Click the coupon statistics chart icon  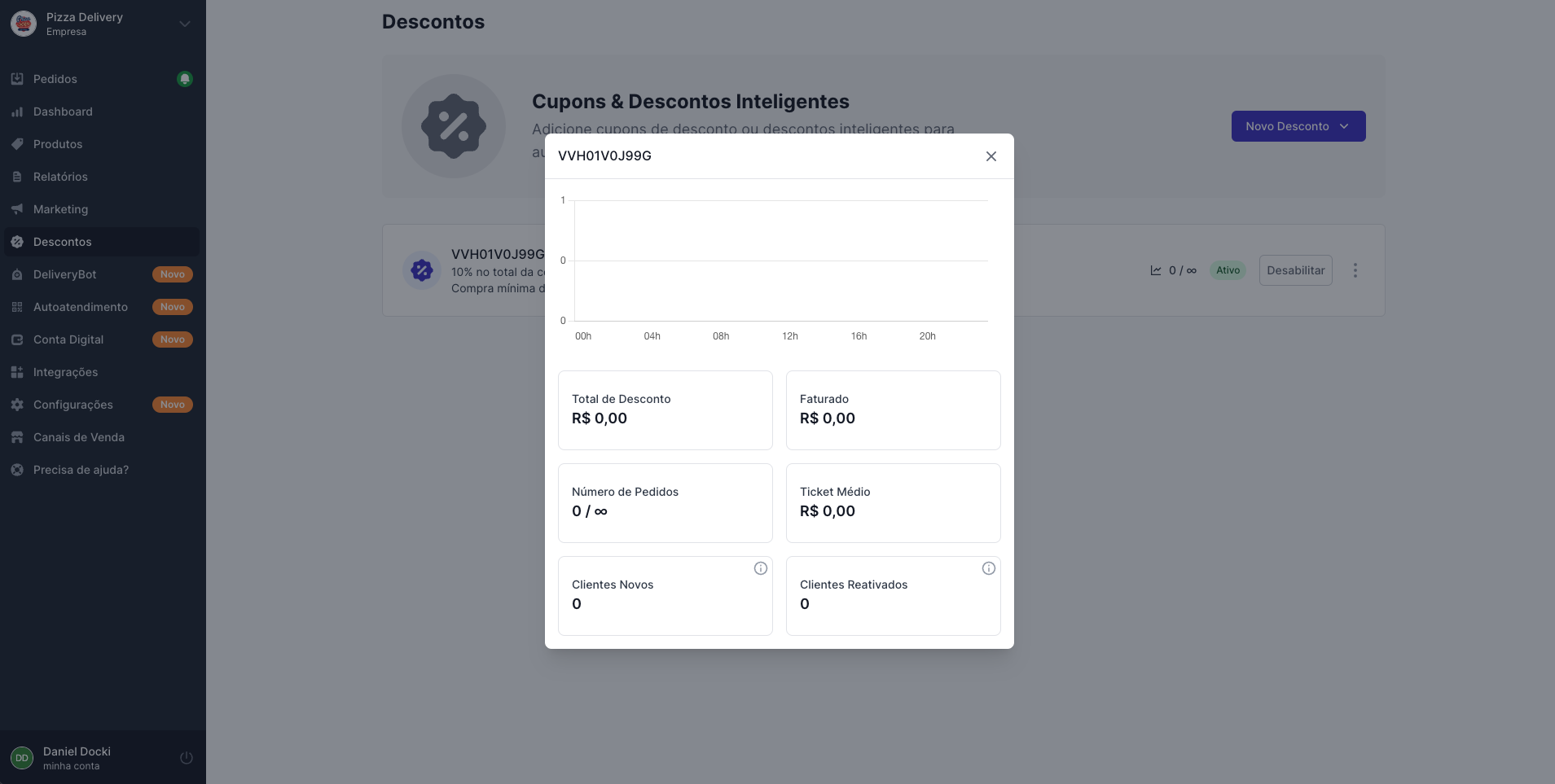1156,270
